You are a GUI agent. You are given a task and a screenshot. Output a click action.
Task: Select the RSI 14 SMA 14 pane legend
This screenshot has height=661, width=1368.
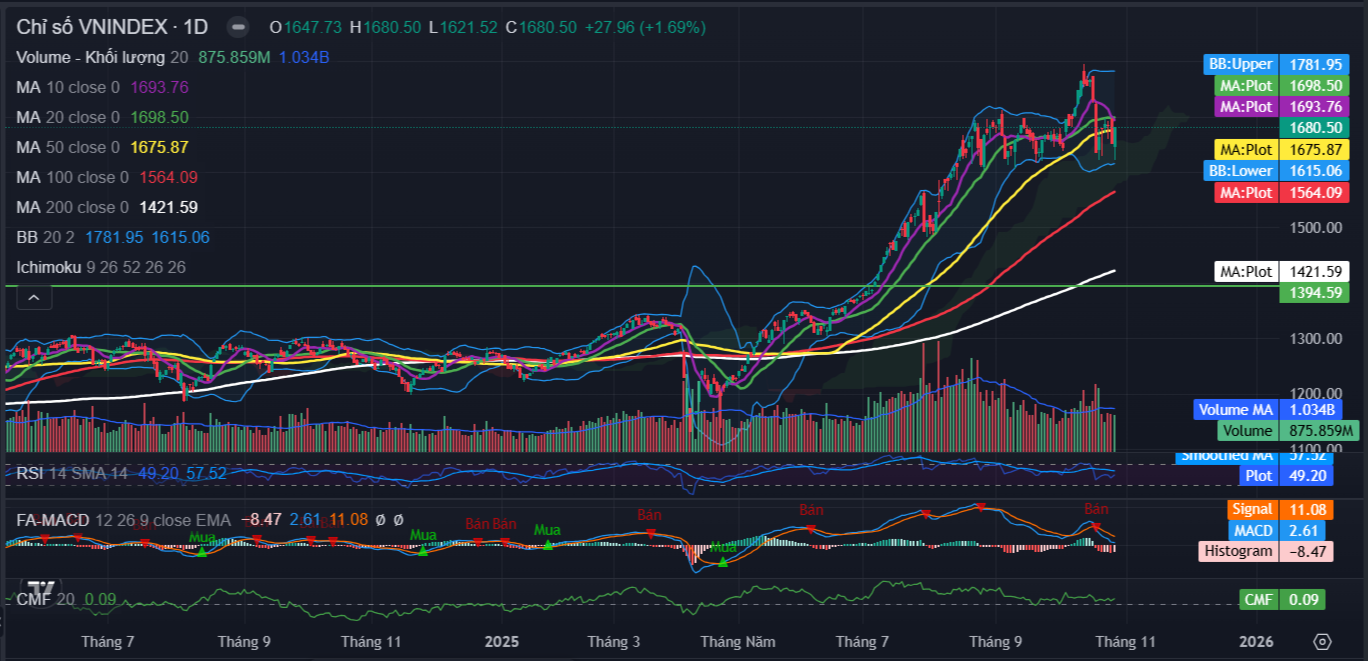coord(72,473)
